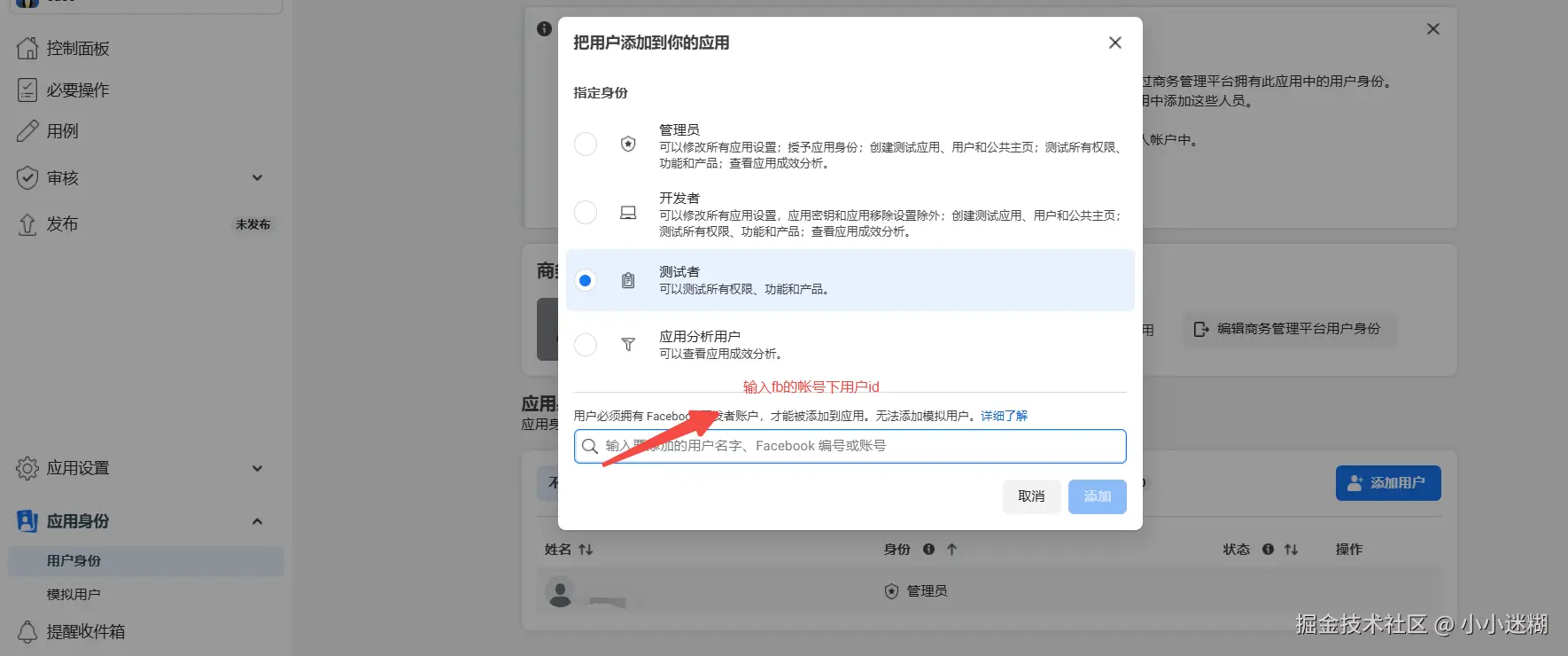Dismiss the info banner with its X

1433,29
